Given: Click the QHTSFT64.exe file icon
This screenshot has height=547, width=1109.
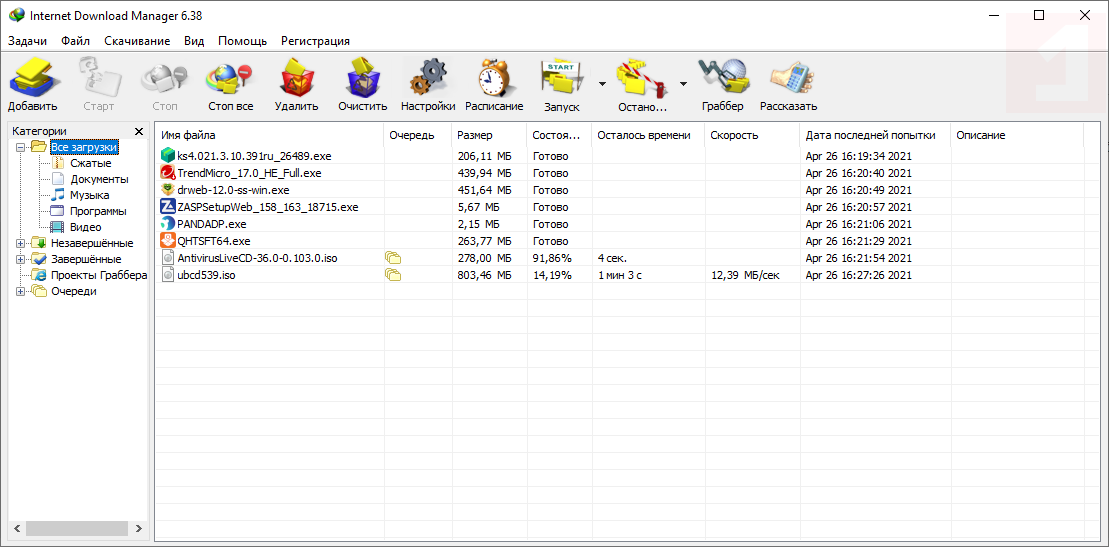Looking at the screenshot, I should pos(168,241).
